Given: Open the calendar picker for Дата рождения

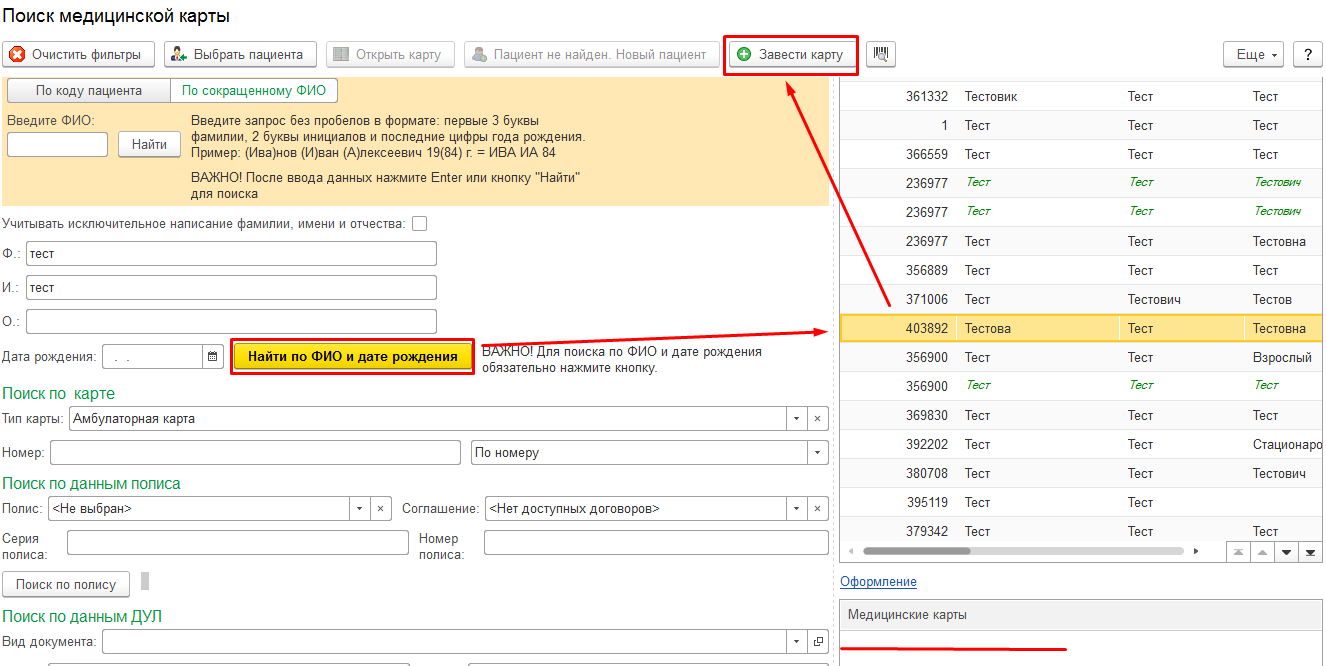Looking at the screenshot, I should pos(213,356).
